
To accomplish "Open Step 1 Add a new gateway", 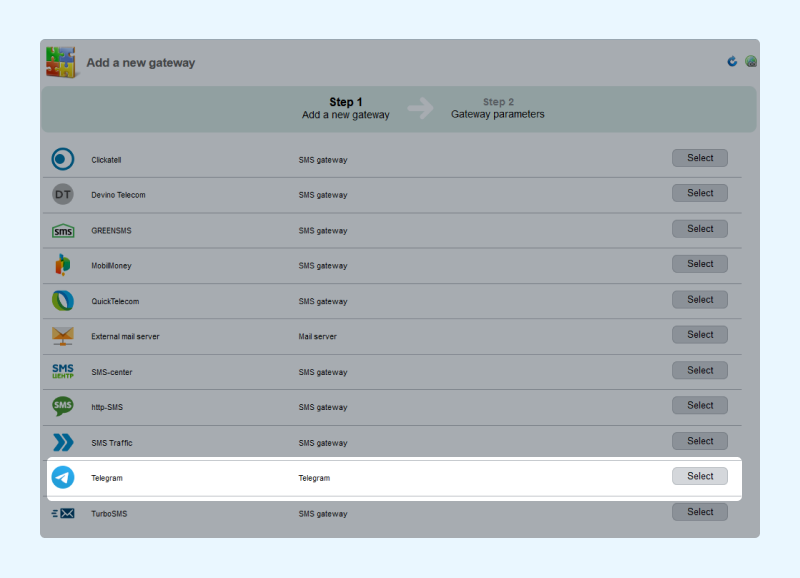I will [345, 108].
